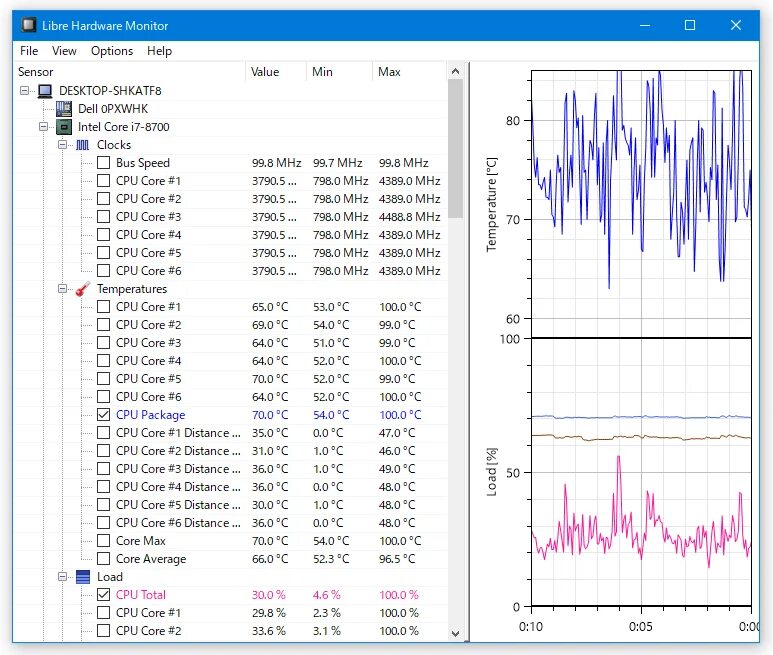
Task: Click the 69.0 °C temperature value
Action: point(270,325)
